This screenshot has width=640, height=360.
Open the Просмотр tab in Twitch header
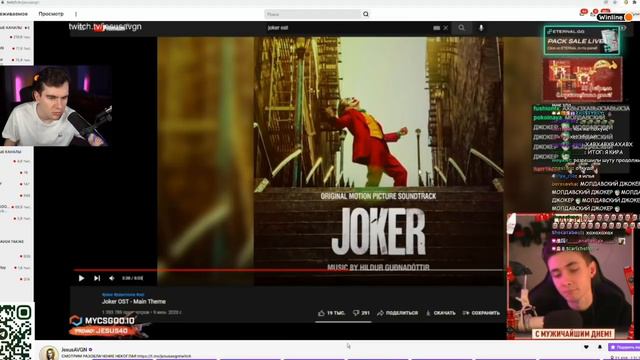(51, 14)
